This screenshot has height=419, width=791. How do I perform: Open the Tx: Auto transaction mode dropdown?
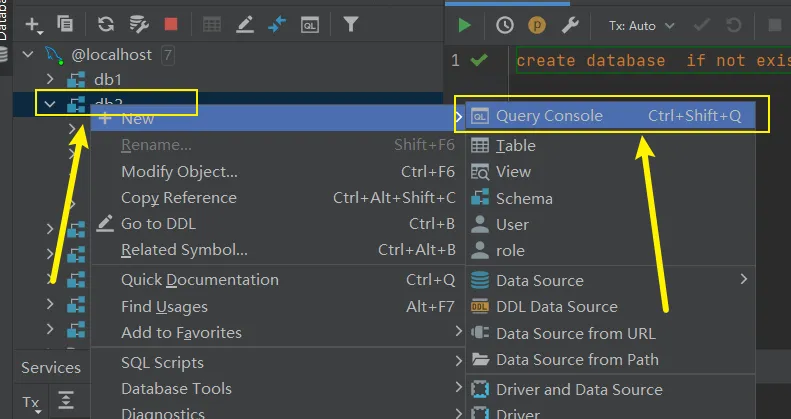click(642, 25)
